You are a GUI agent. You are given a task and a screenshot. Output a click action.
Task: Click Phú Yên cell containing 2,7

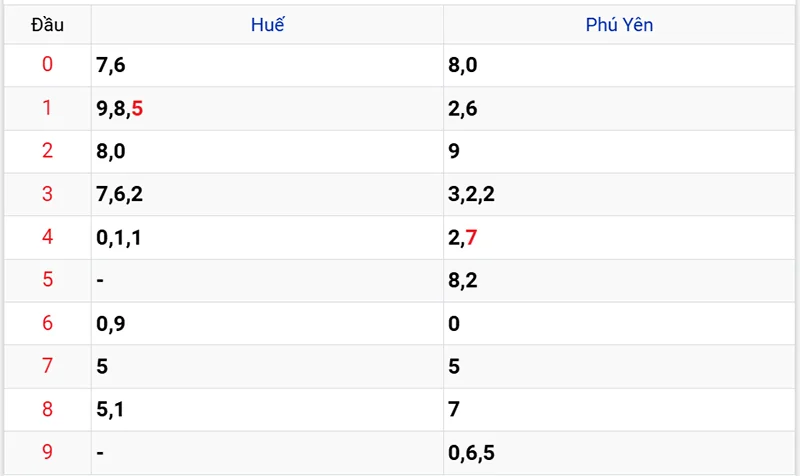pos(619,237)
